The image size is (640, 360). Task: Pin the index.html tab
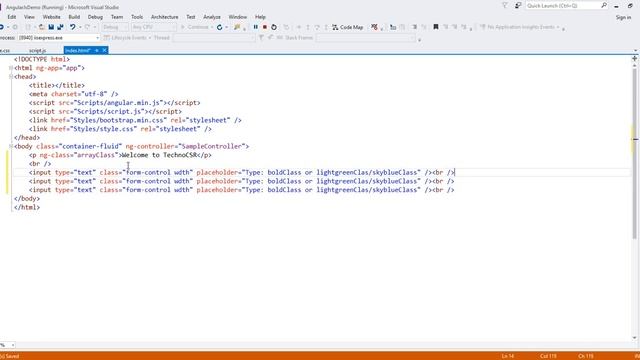[x=97, y=50]
